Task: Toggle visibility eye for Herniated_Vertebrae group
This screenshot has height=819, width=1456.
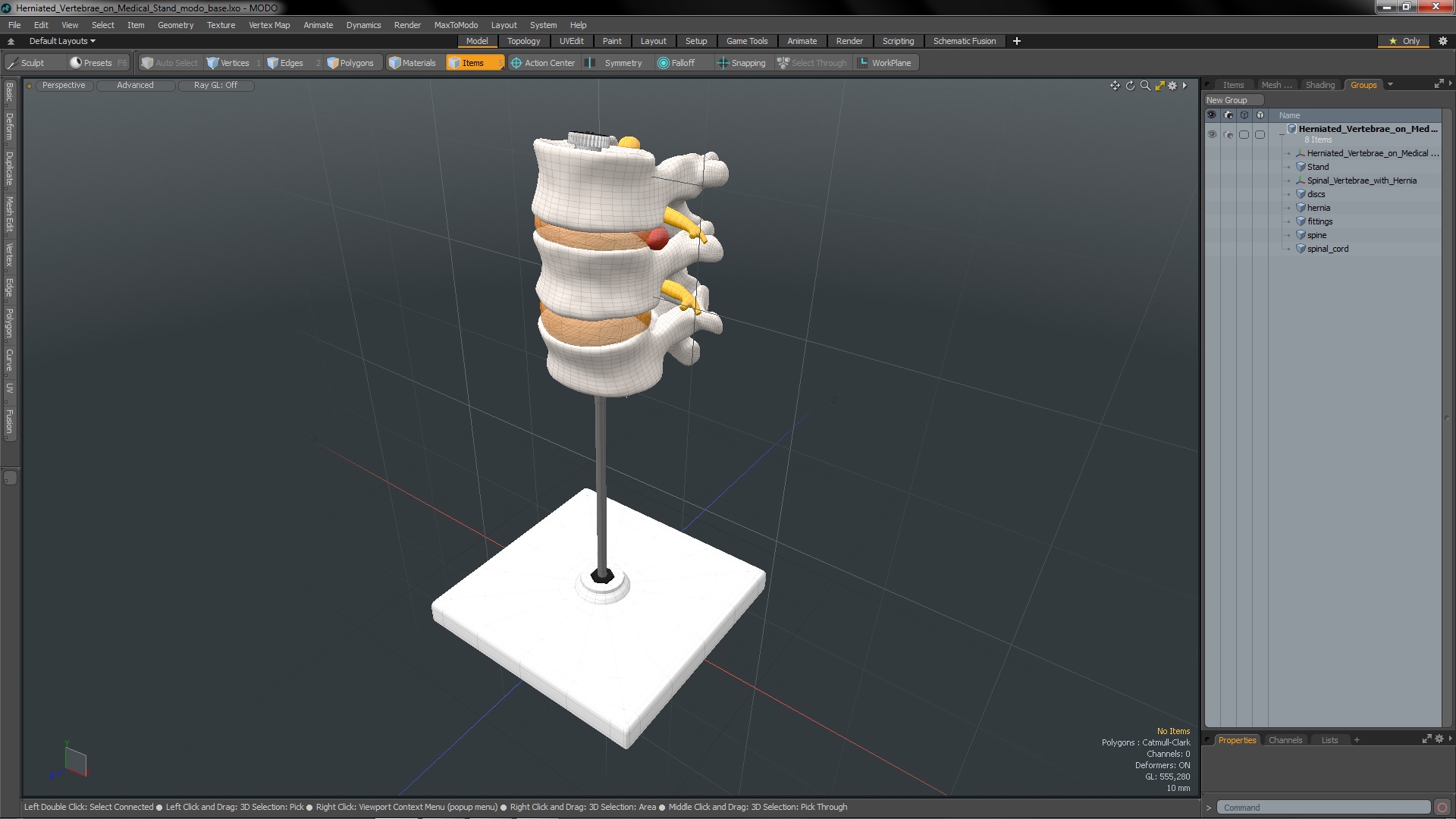Action: click(1212, 134)
